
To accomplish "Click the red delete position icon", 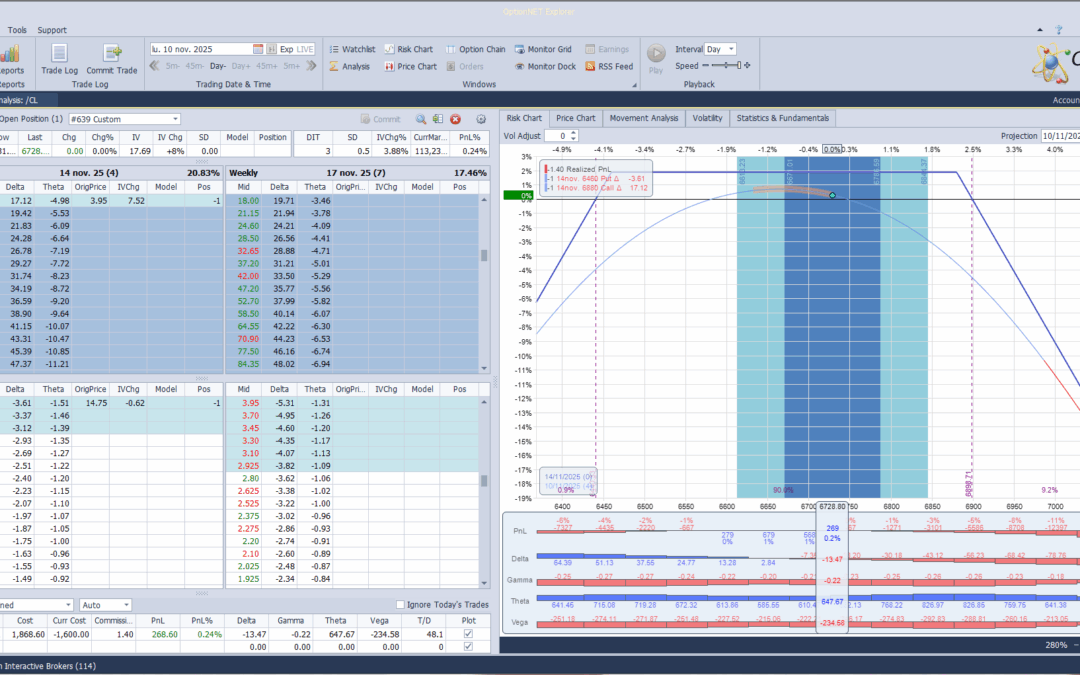I will [x=455, y=119].
